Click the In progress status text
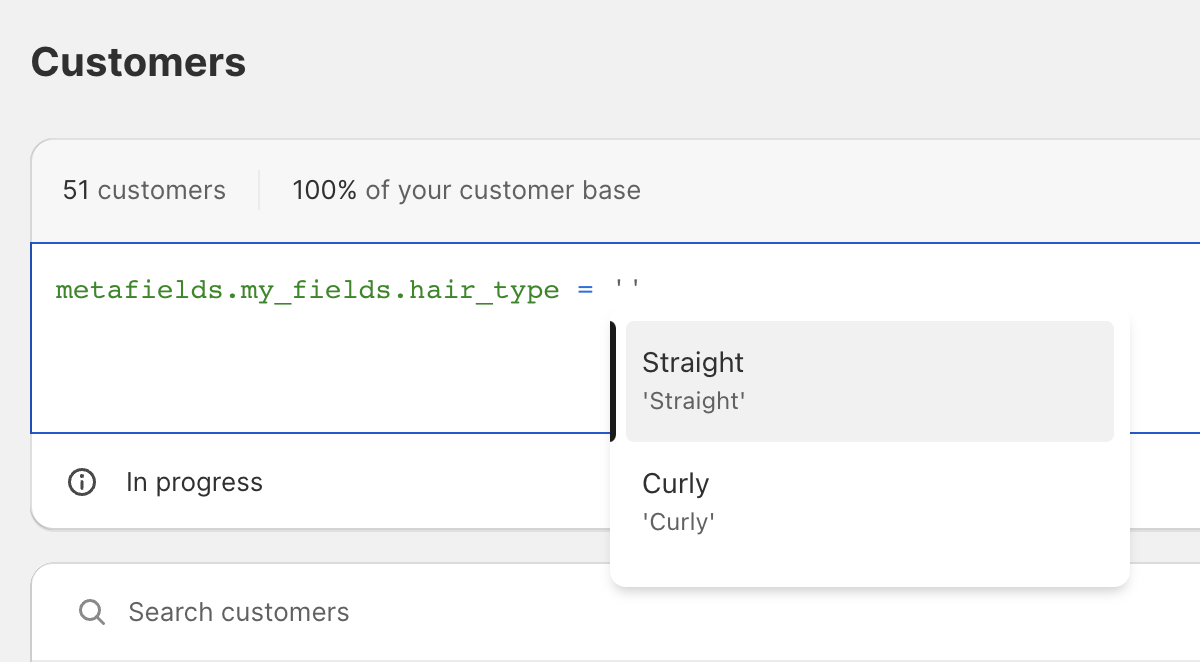Screen dimensions: 1200x662 coord(194,483)
